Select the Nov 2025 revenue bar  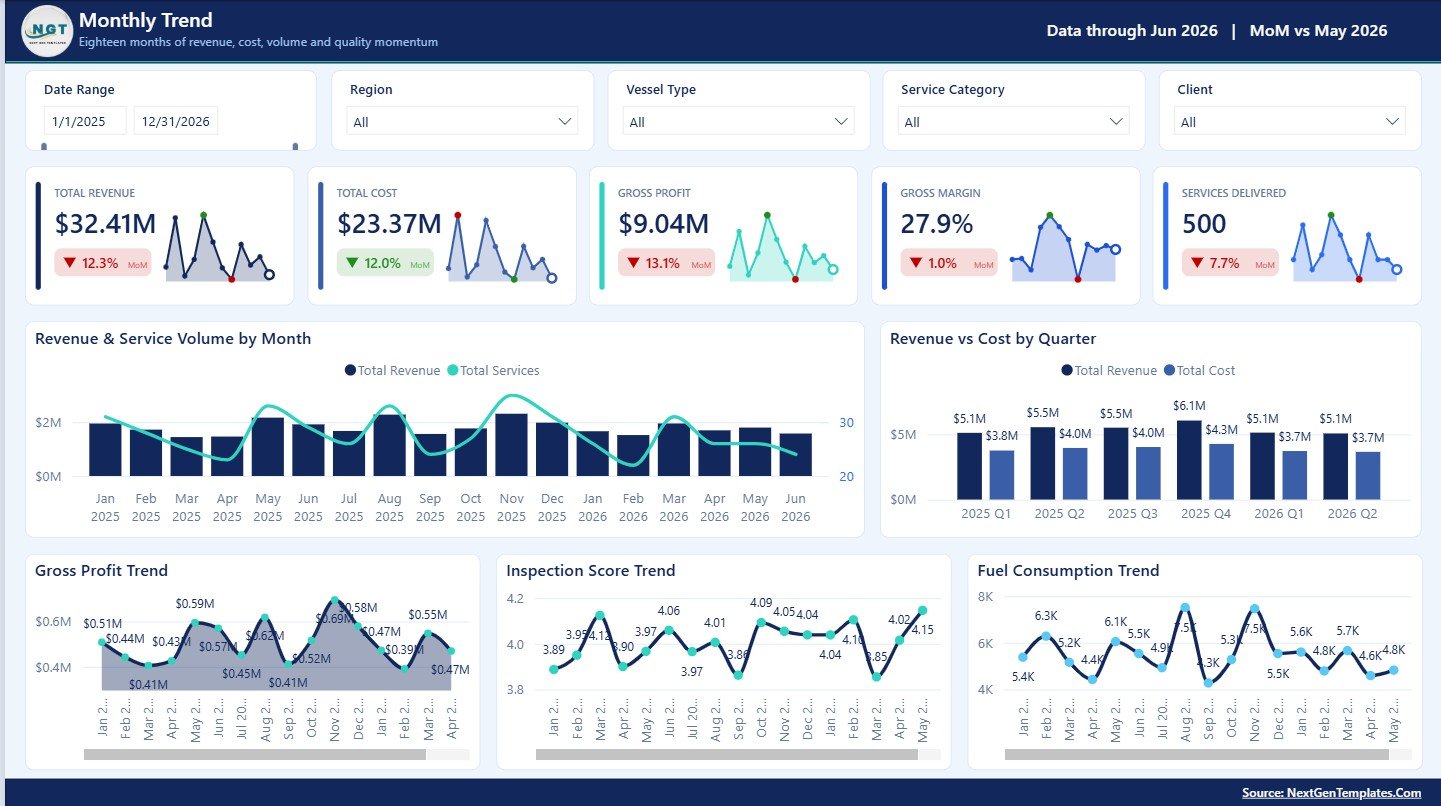tap(511, 445)
